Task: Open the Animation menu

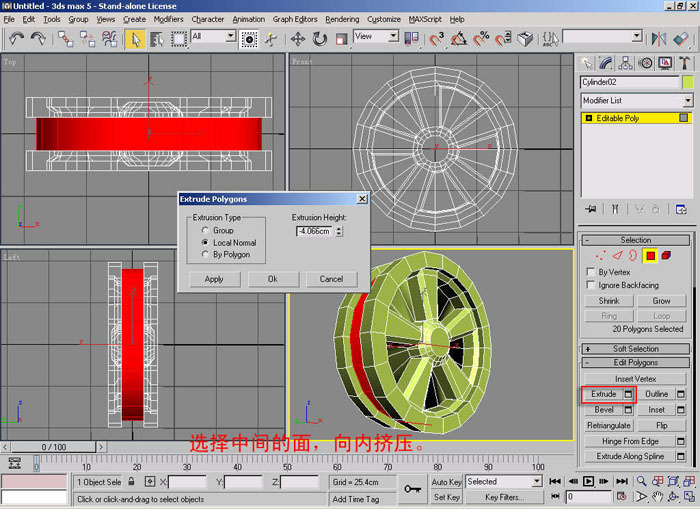Action: point(249,19)
